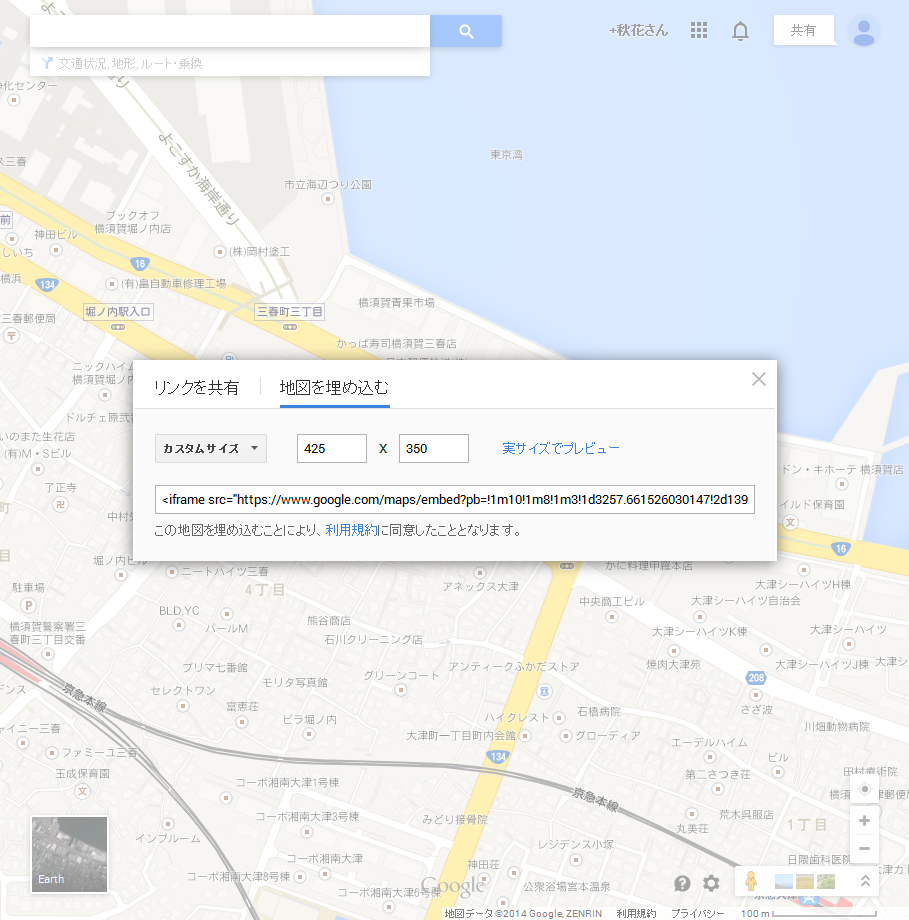The width and height of the screenshot is (909, 920).
Task: Open the notifications bell
Action: tap(741, 31)
